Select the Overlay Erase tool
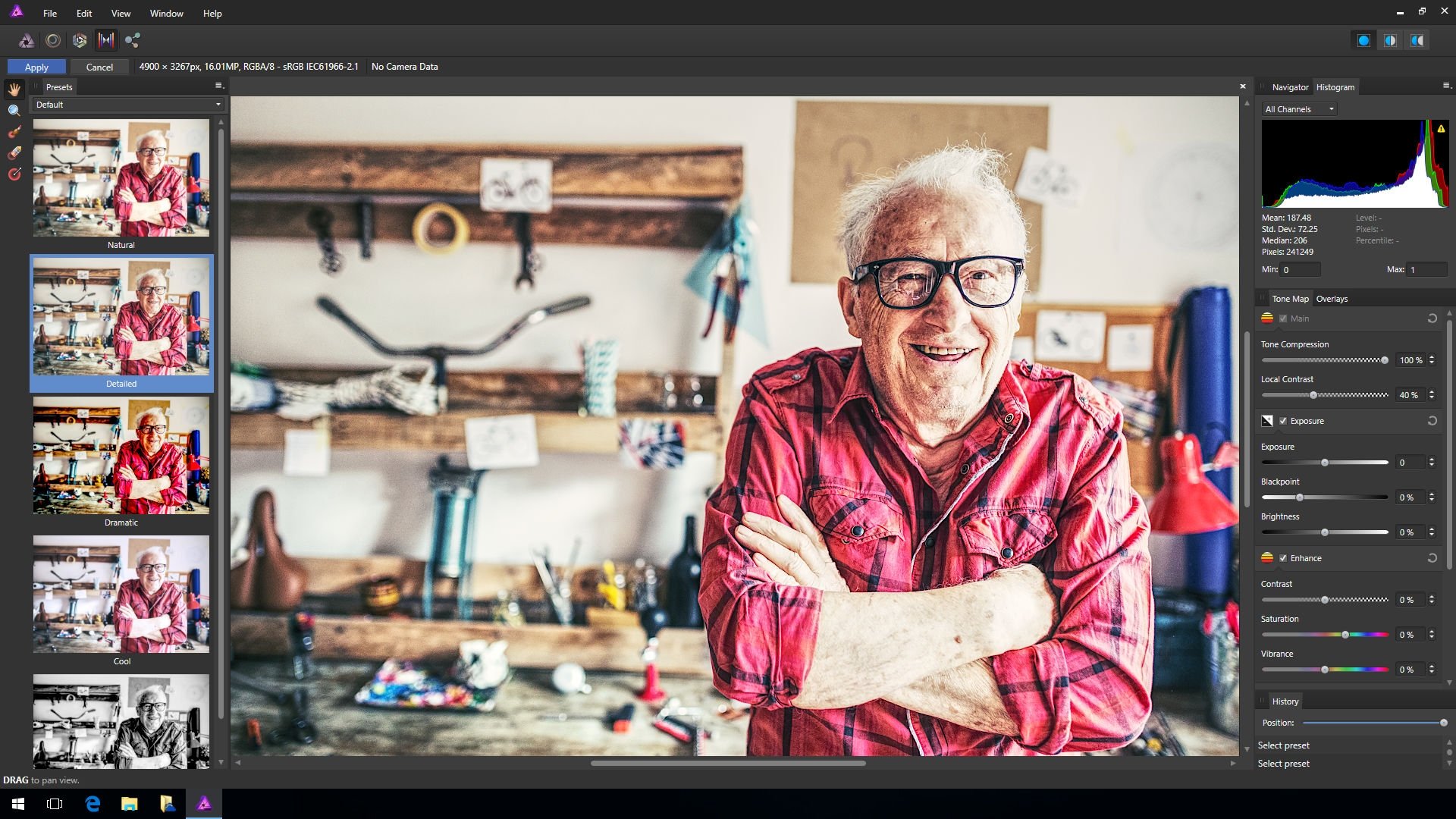Viewport: 1456px width, 819px height. click(x=14, y=153)
